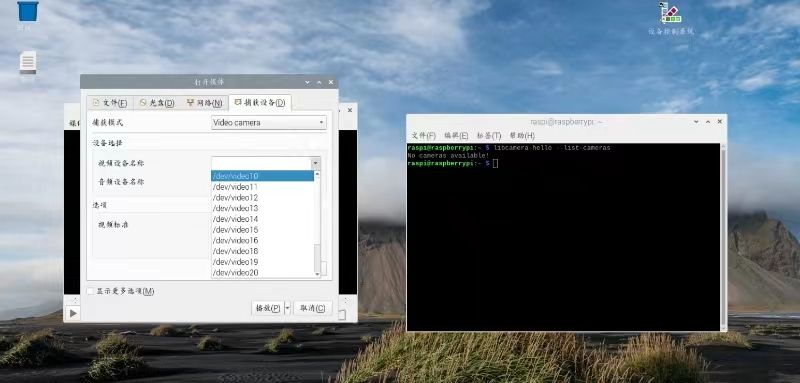Click the terminal window's vertical scrollbar
This screenshot has height=383, width=800.
pos(723,237)
